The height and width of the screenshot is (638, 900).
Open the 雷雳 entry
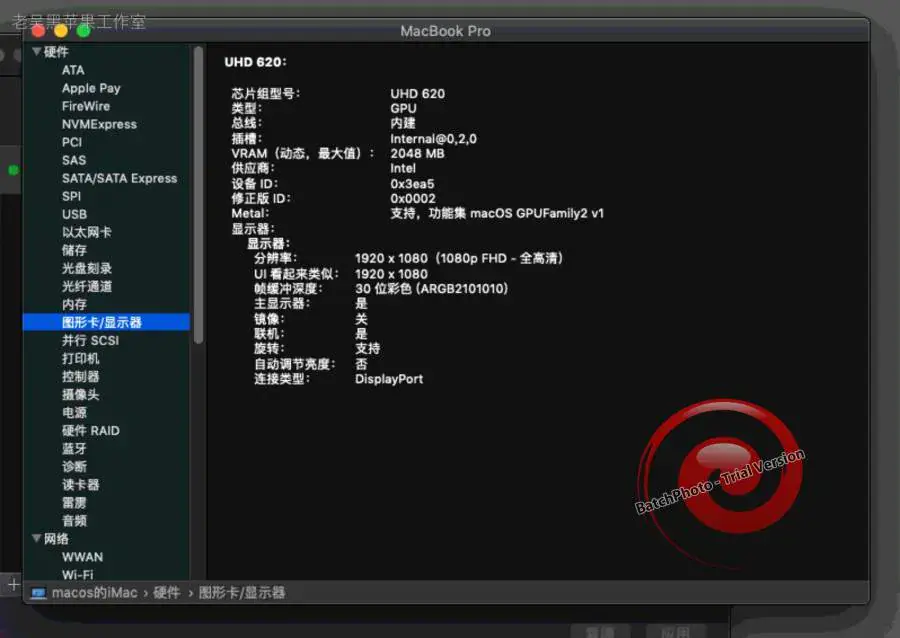pyautogui.click(x=75, y=503)
